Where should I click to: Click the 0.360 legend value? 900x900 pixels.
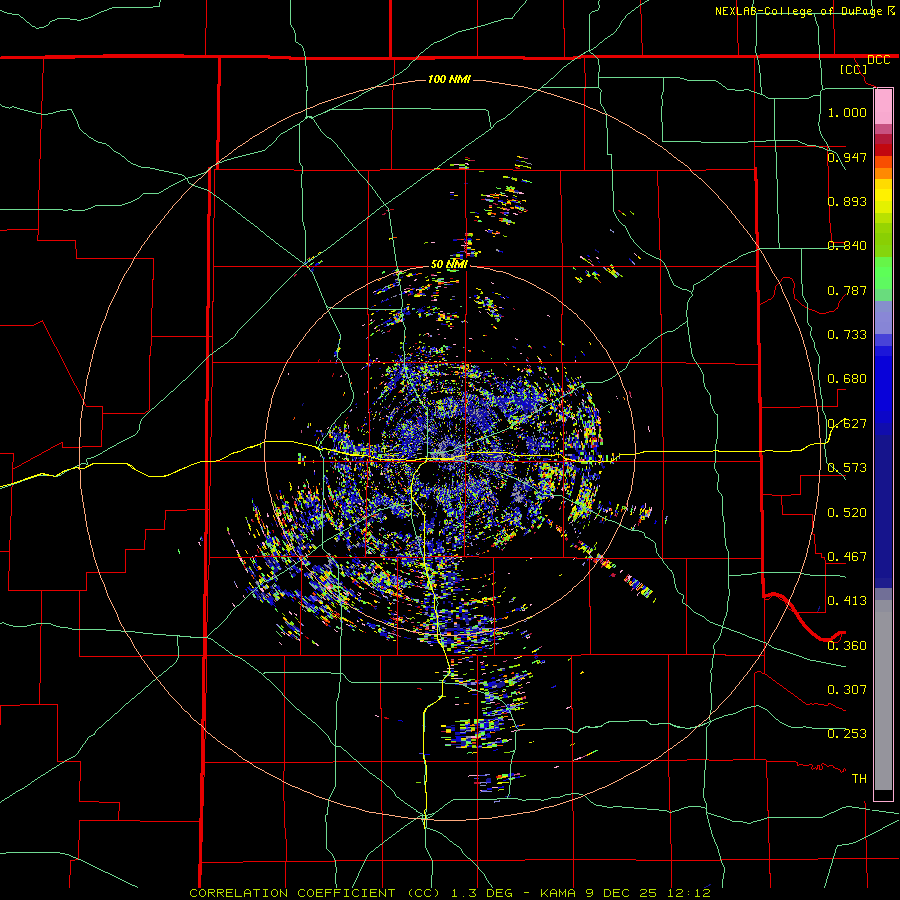pos(847,646)
